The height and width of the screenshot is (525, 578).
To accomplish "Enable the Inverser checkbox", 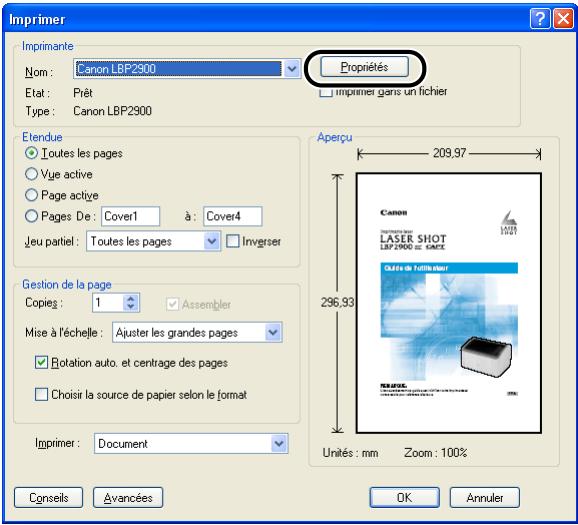I will click(232, 241).
